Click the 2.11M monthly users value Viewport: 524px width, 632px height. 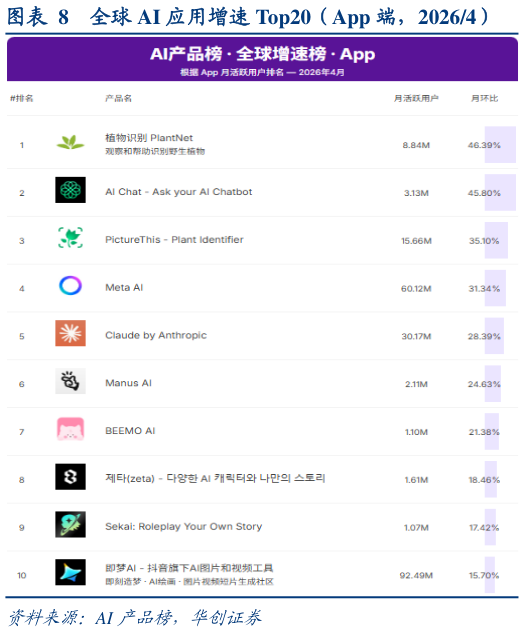point(416,384)
